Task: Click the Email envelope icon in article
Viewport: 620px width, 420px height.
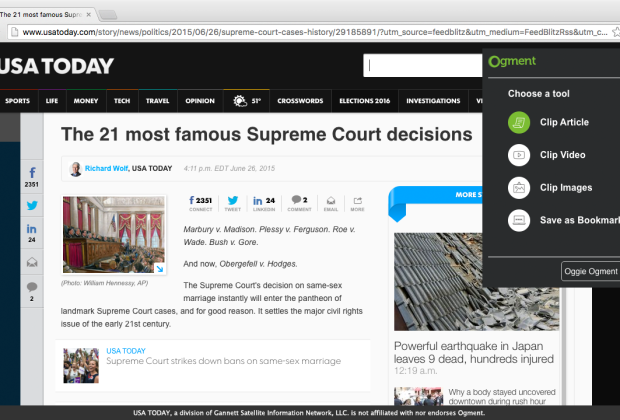Action: [331, 203]
